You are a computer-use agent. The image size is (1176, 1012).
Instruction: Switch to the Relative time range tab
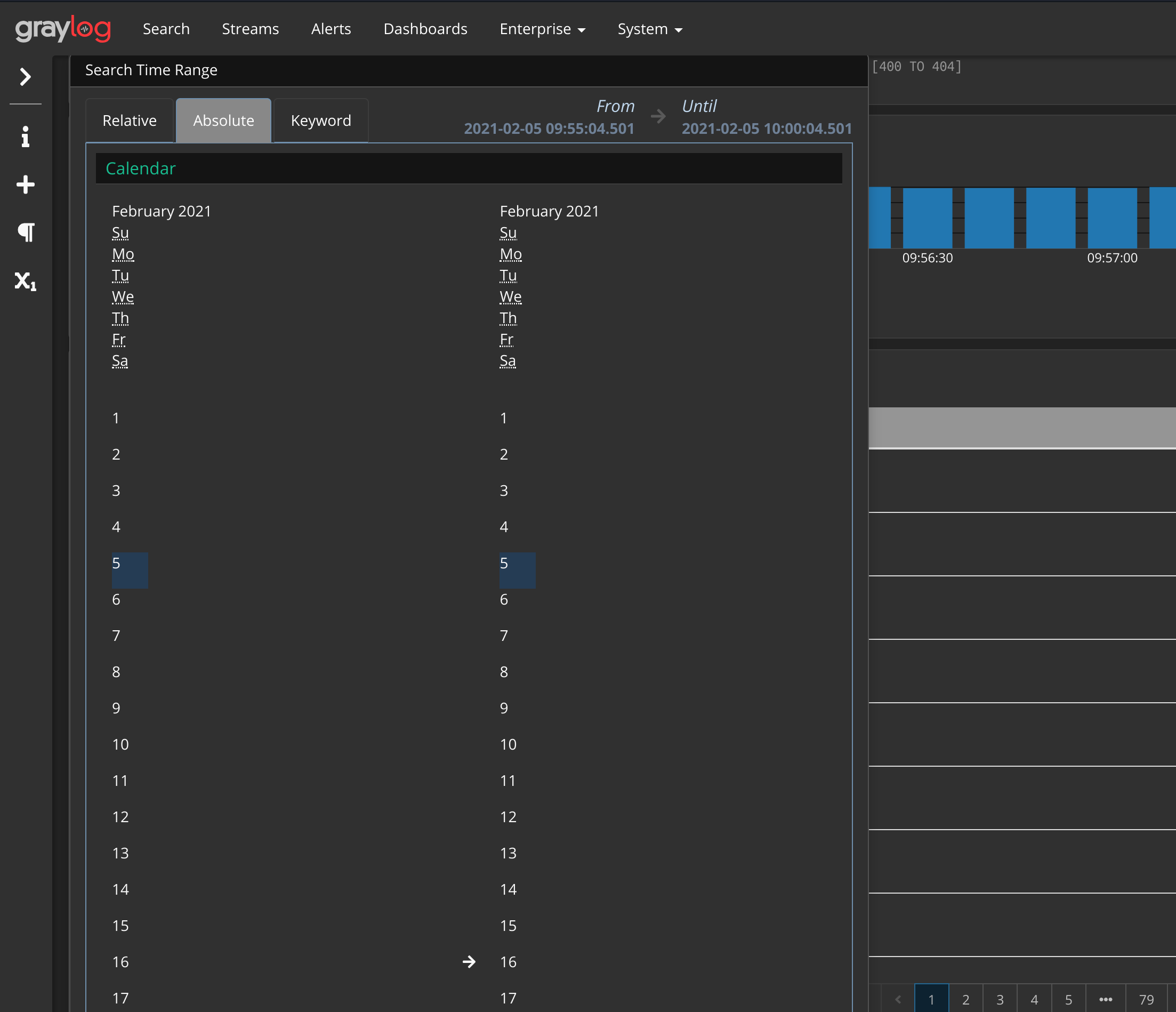pos(130,121)
